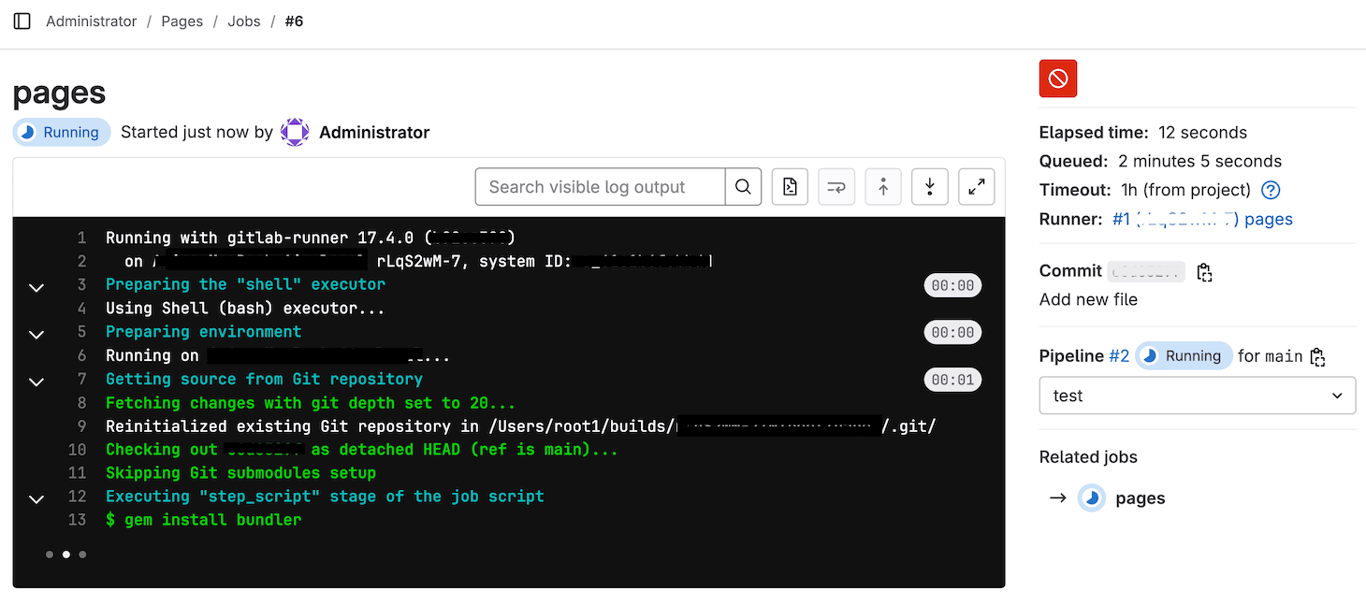Click the magnifying glass to search the log
This screenshot has width=1366, height=605.
[742, 186]
